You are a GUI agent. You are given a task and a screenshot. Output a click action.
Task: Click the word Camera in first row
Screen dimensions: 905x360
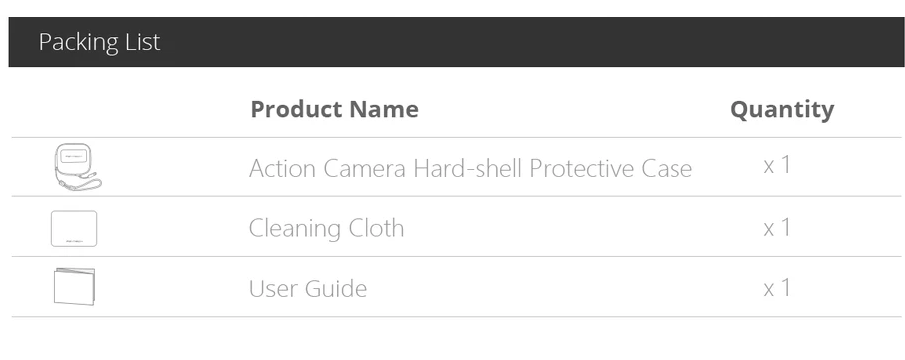(365, 168)
